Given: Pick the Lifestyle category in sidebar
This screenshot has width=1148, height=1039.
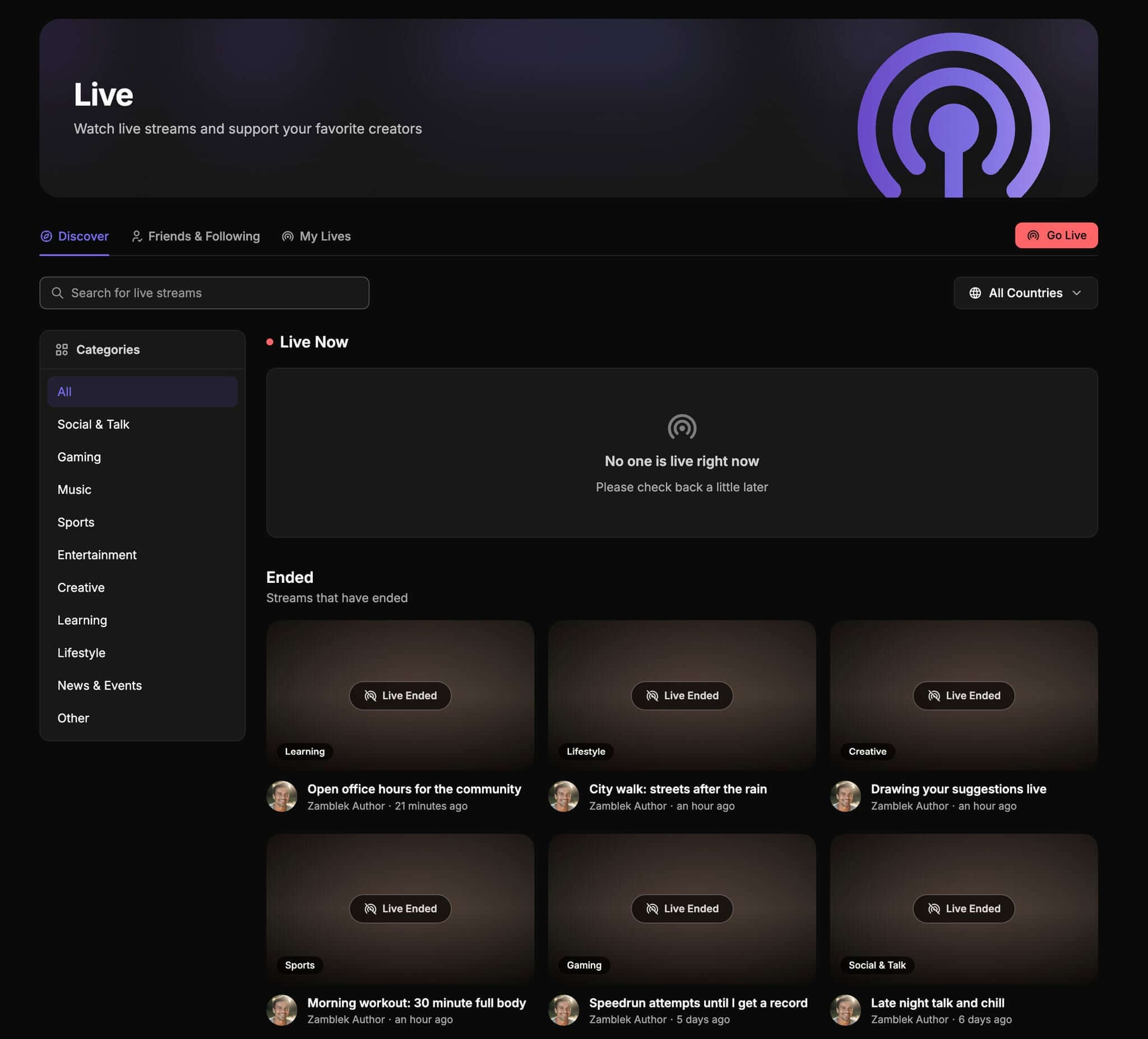Looking at the screenshot, I should (142, 653).
